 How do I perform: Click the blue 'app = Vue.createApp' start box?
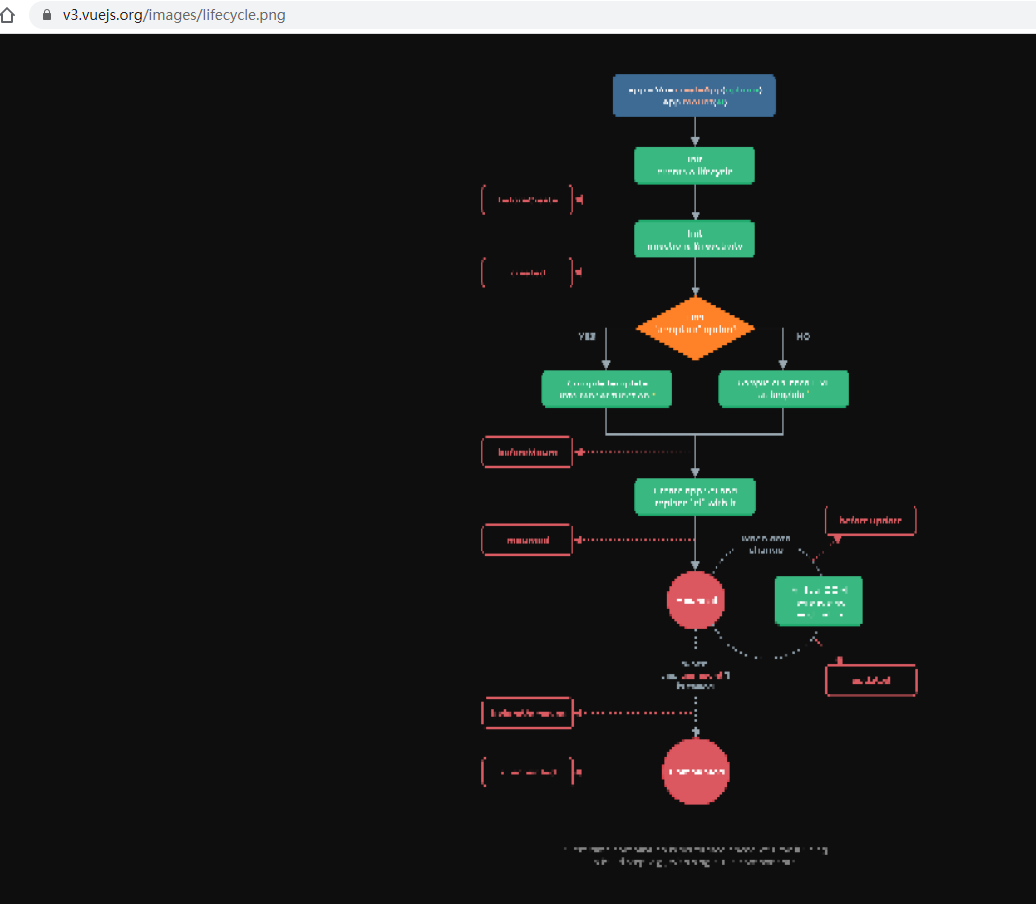(694, 95)
